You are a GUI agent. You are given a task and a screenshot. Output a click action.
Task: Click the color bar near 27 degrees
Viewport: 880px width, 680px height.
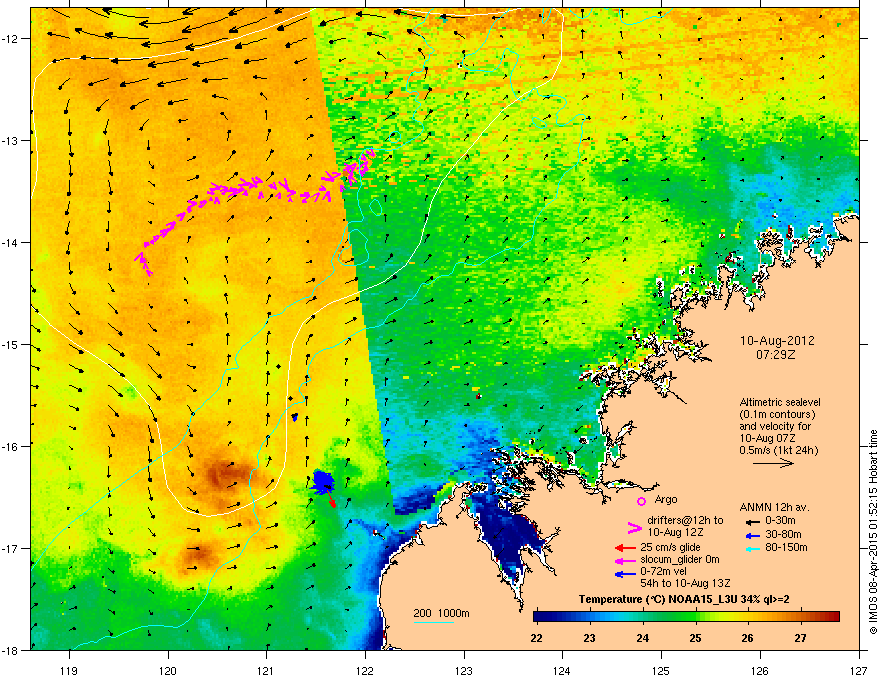(801, 617)
